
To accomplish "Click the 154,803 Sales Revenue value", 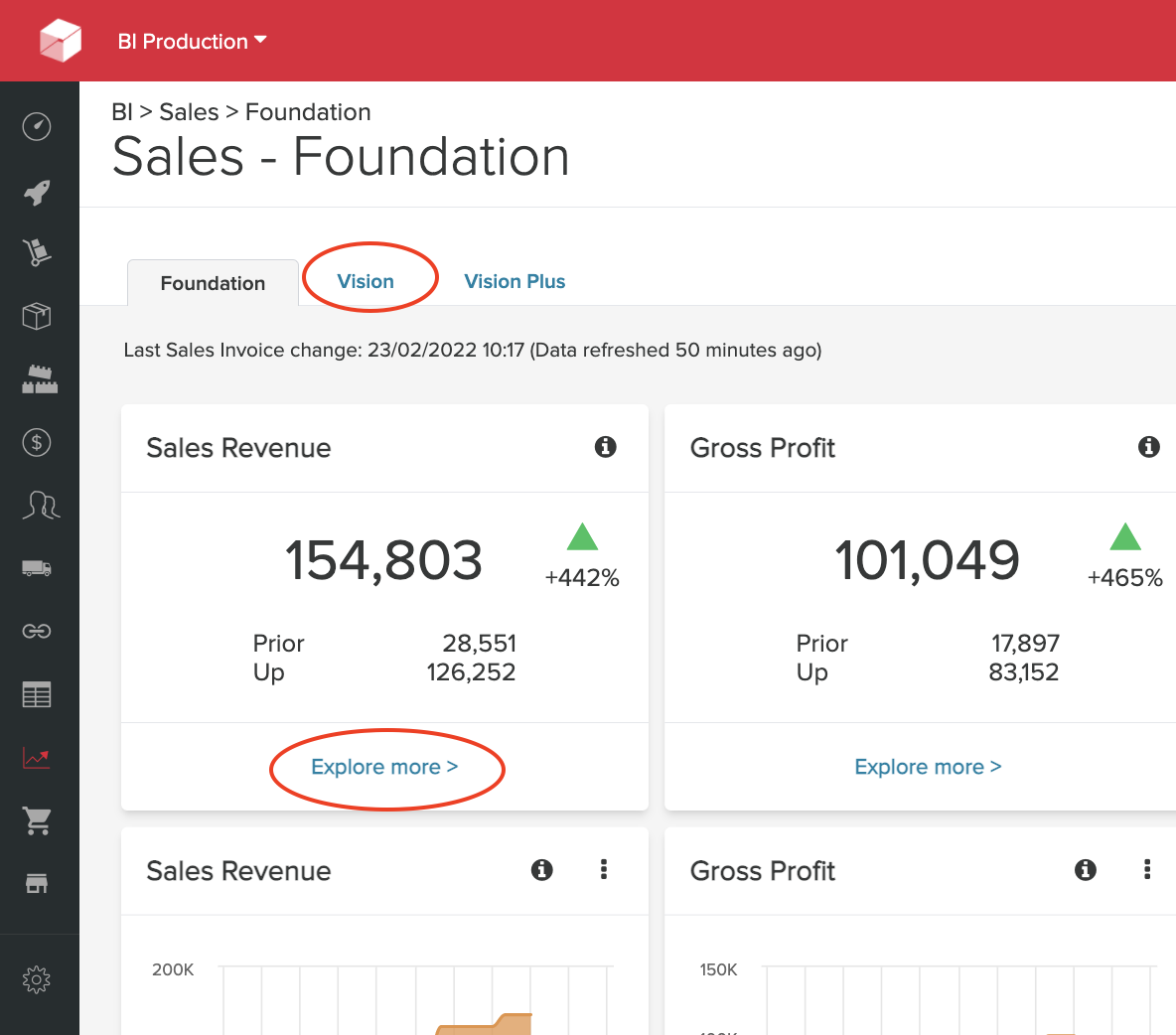I will [383, 560].
